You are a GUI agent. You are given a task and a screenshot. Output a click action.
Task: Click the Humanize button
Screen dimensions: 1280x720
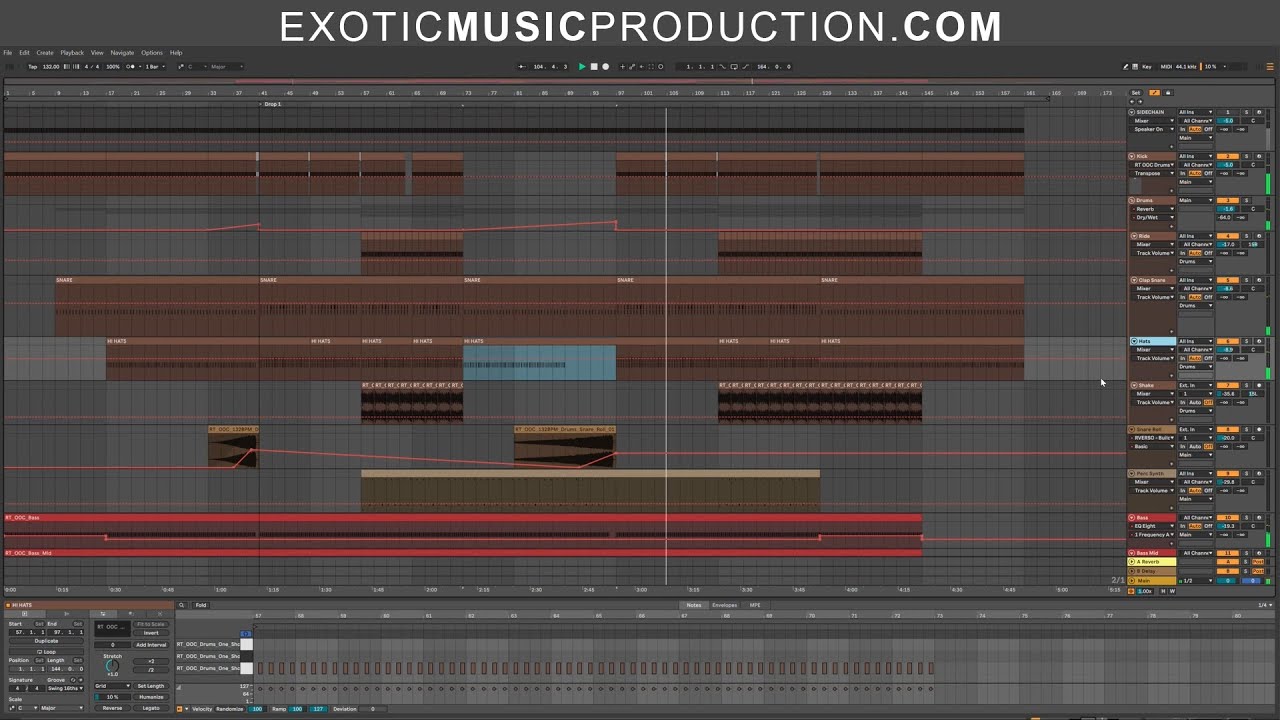(x=151, y=697)
